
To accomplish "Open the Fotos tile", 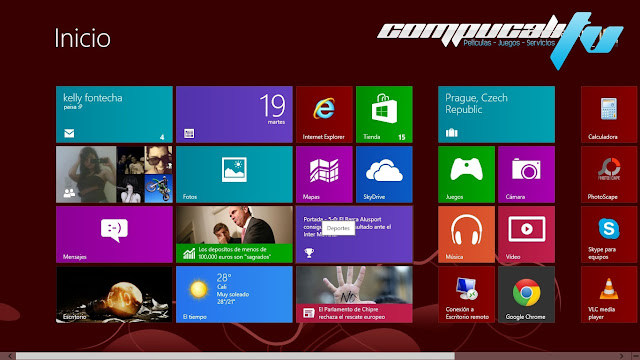I will click(x=234, y=174).
